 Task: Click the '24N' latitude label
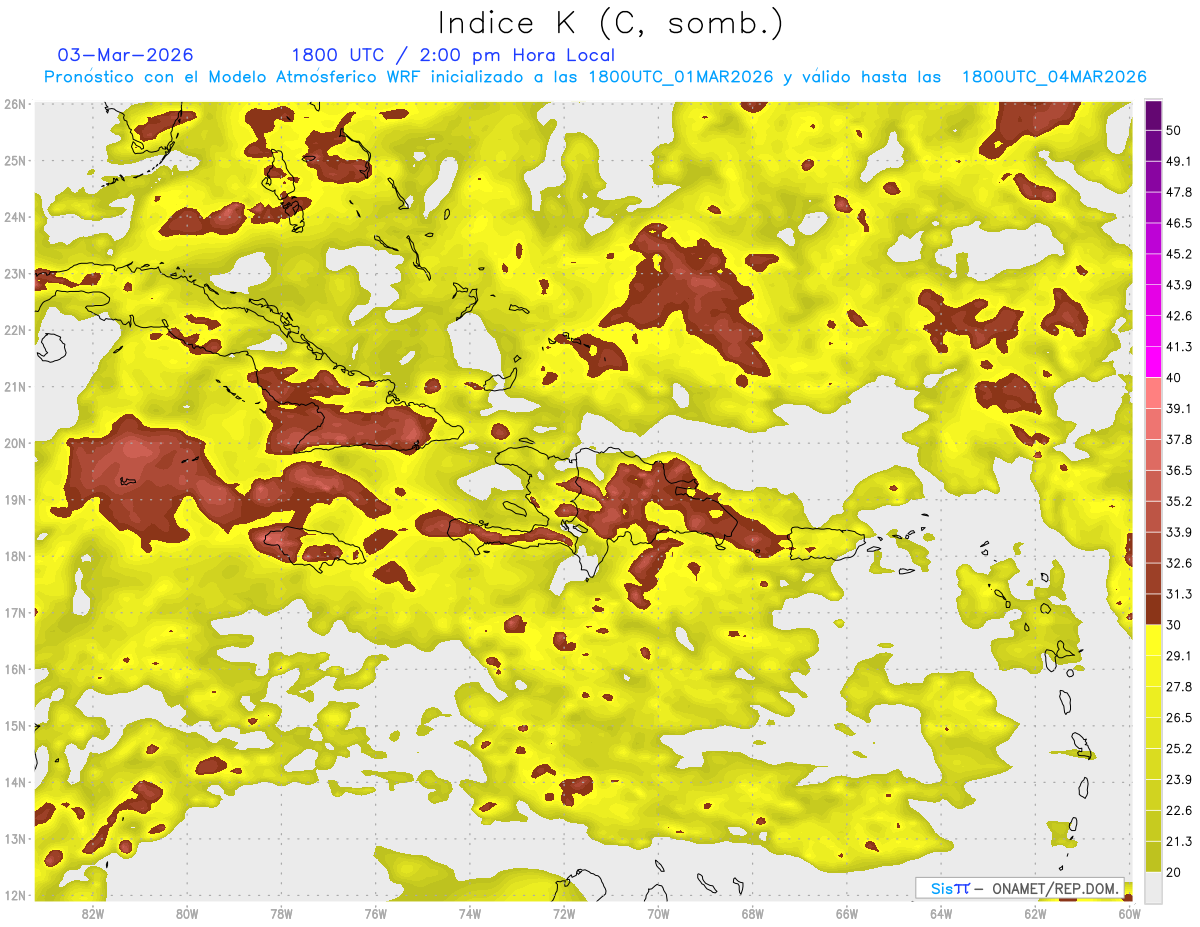click(15, 216)
